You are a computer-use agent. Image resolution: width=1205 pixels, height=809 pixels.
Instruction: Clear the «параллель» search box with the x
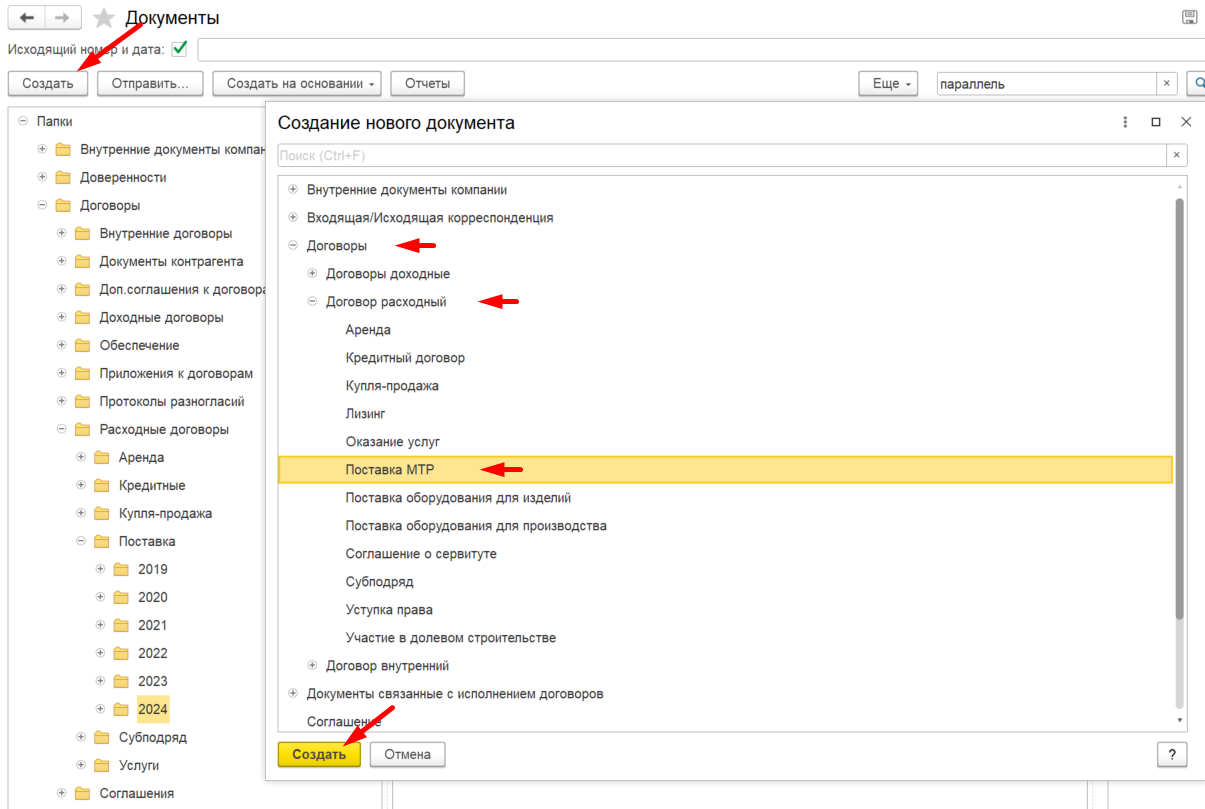[x=1166, y=84]
